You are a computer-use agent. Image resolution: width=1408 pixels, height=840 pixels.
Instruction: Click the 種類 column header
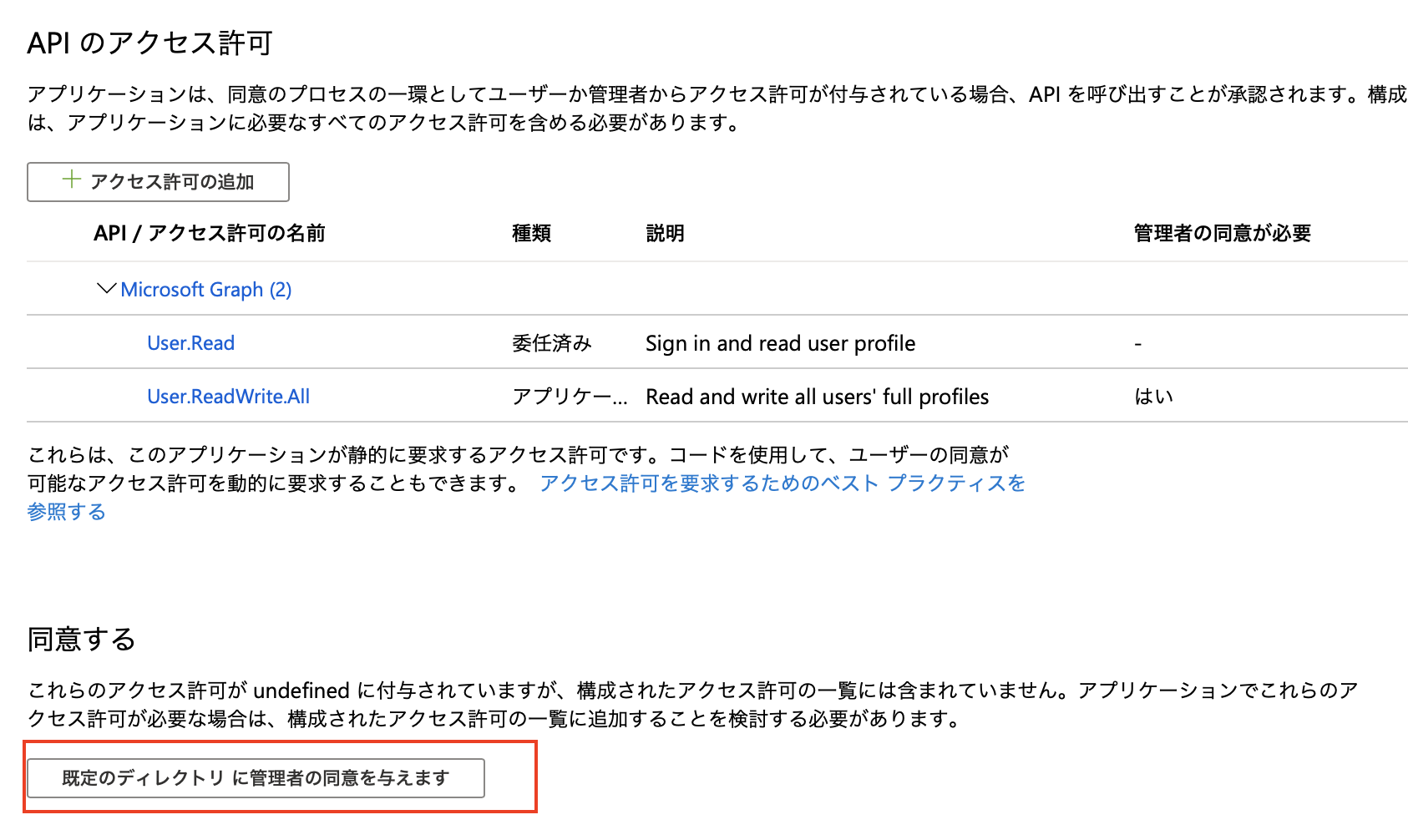click(531, 233)
